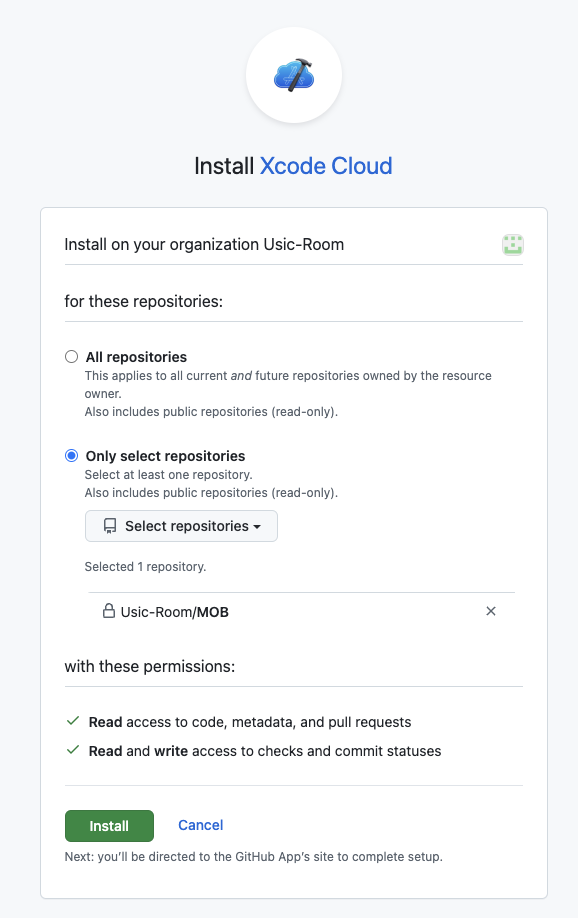
Task: Open the Xcode Cloud link in the heading
Action: tap(326, 166)
